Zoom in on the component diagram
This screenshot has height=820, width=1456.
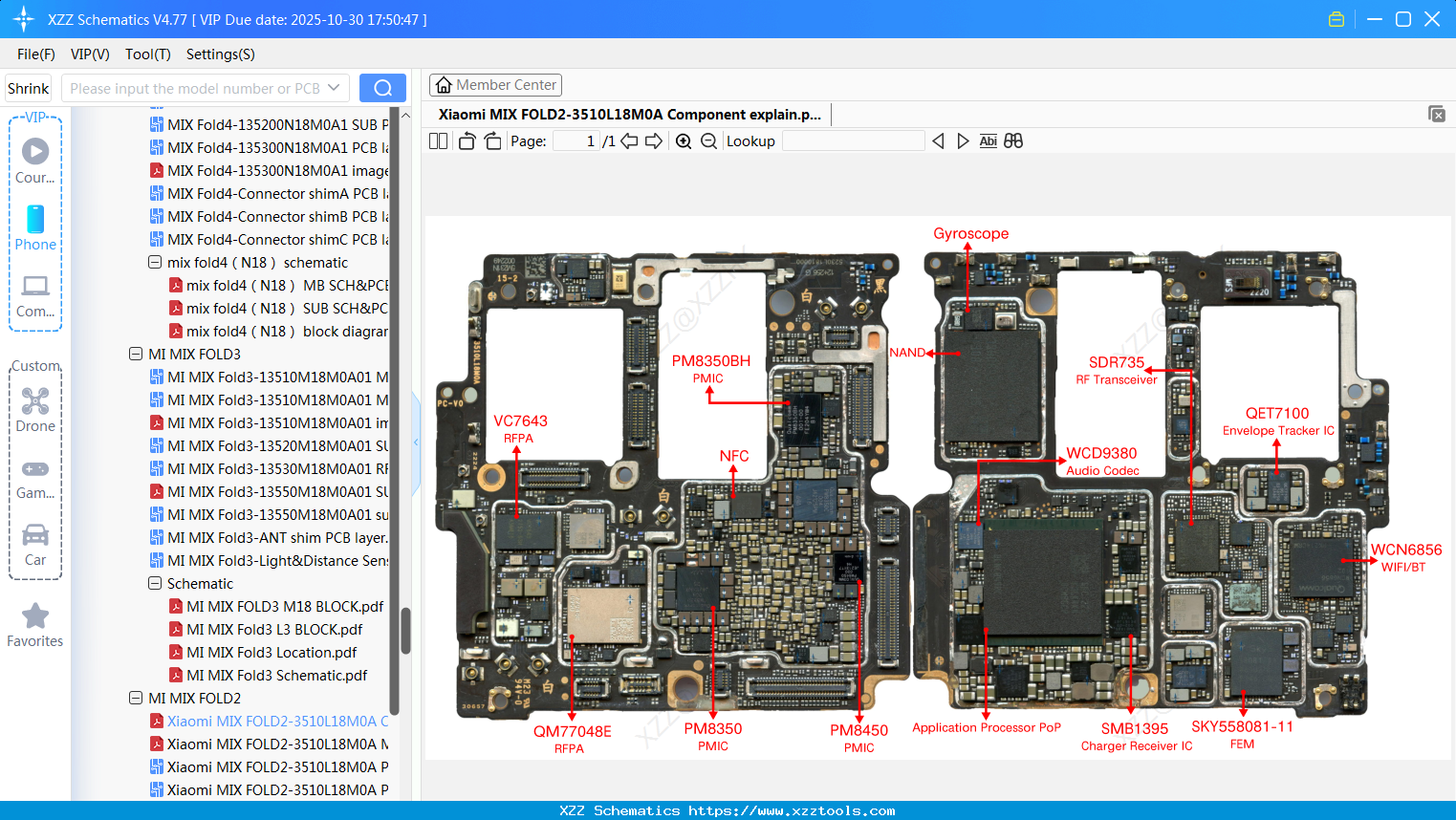pos(684,140)
